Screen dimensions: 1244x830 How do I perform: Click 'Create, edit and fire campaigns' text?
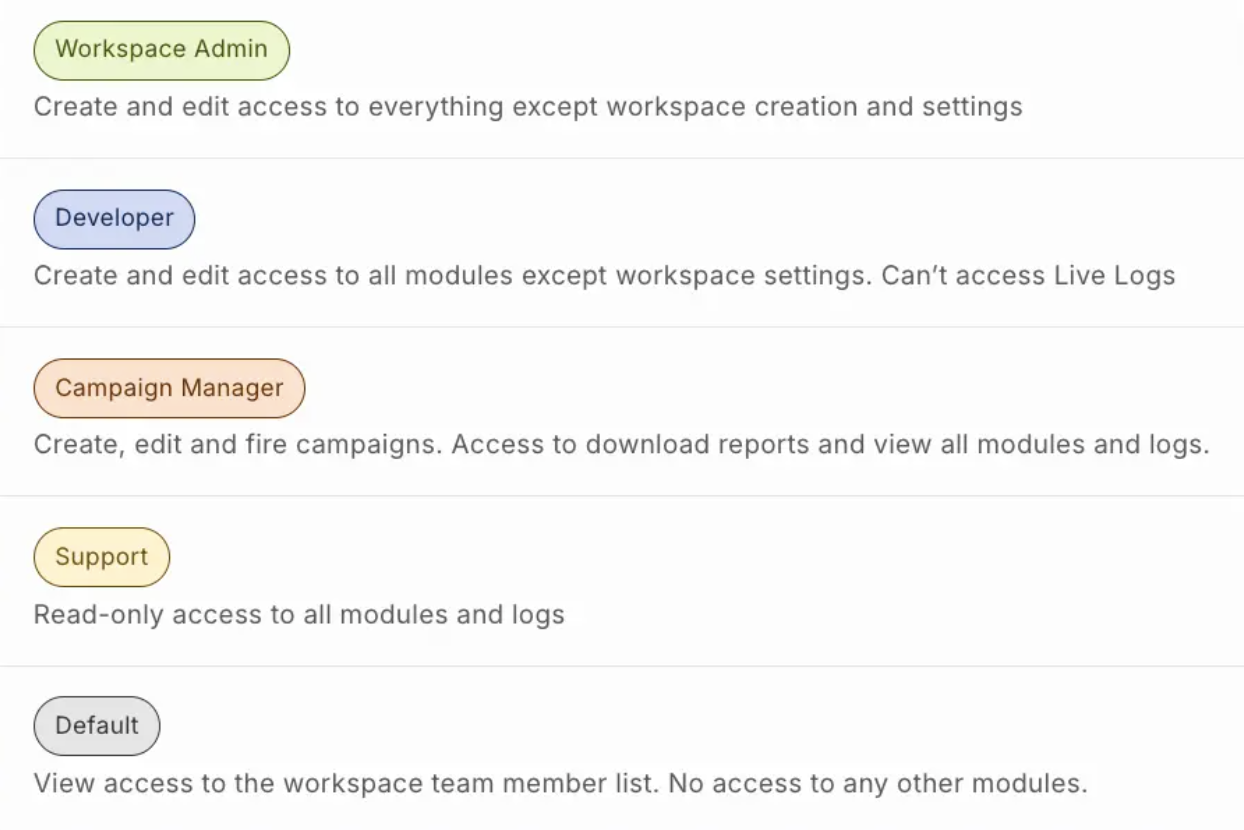coord(238,445)
